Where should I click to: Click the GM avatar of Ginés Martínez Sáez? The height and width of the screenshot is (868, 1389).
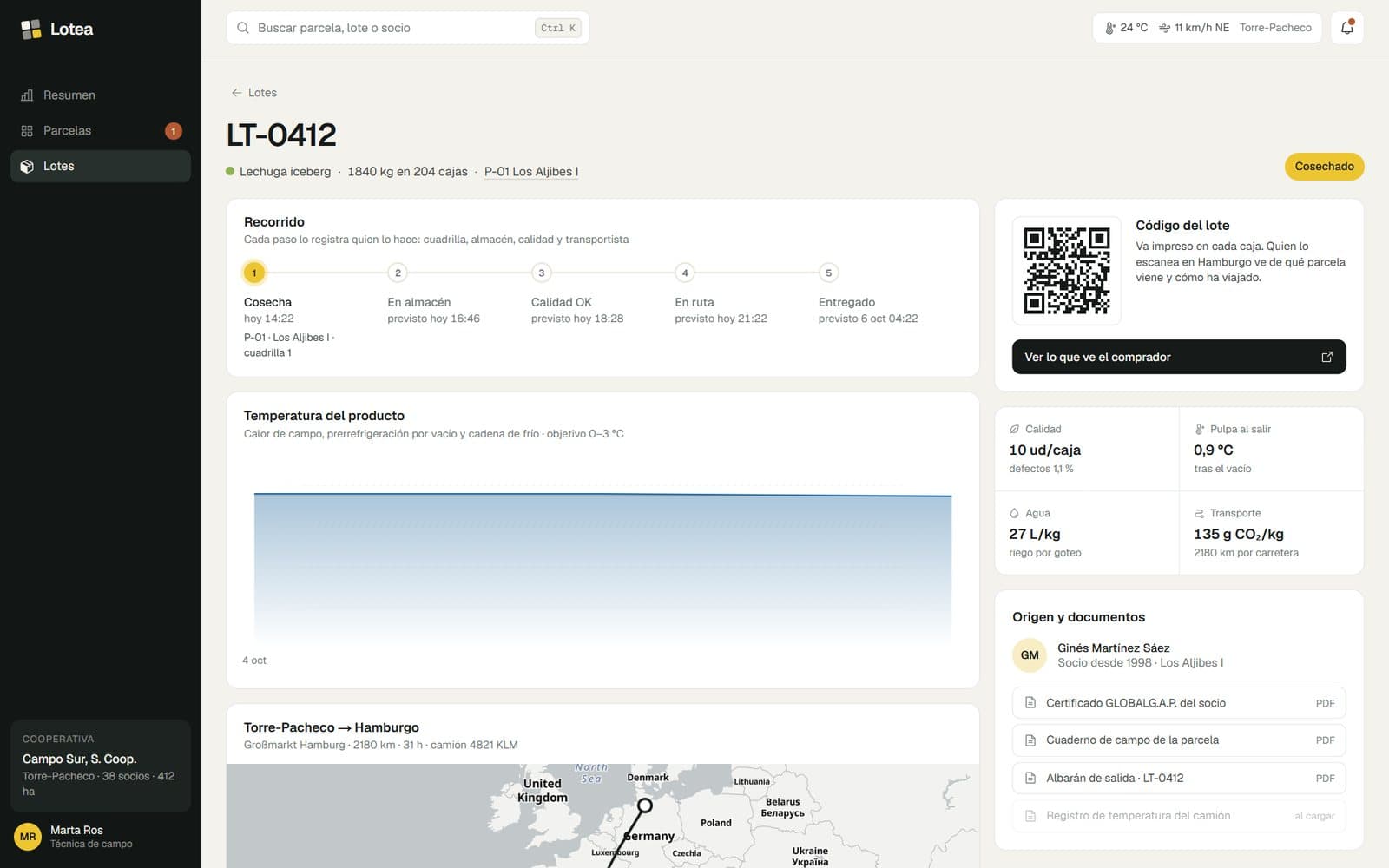[1030, 655]
